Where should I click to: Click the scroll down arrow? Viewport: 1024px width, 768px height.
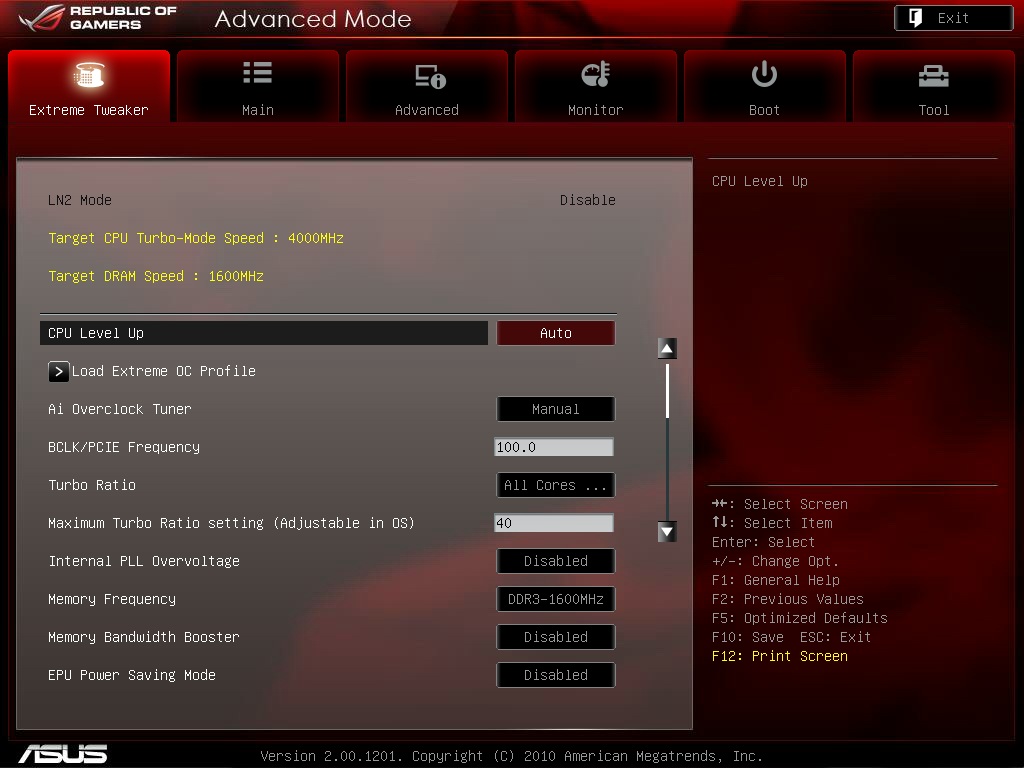point(667,532)
